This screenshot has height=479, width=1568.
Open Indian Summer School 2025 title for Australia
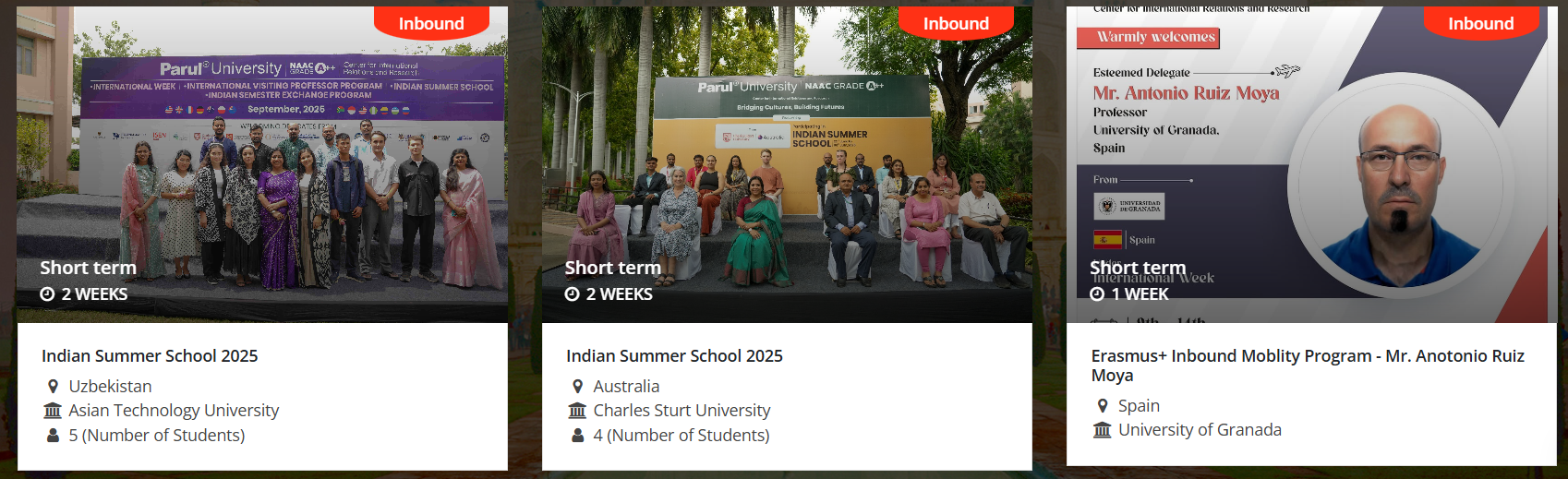point(674,356)
